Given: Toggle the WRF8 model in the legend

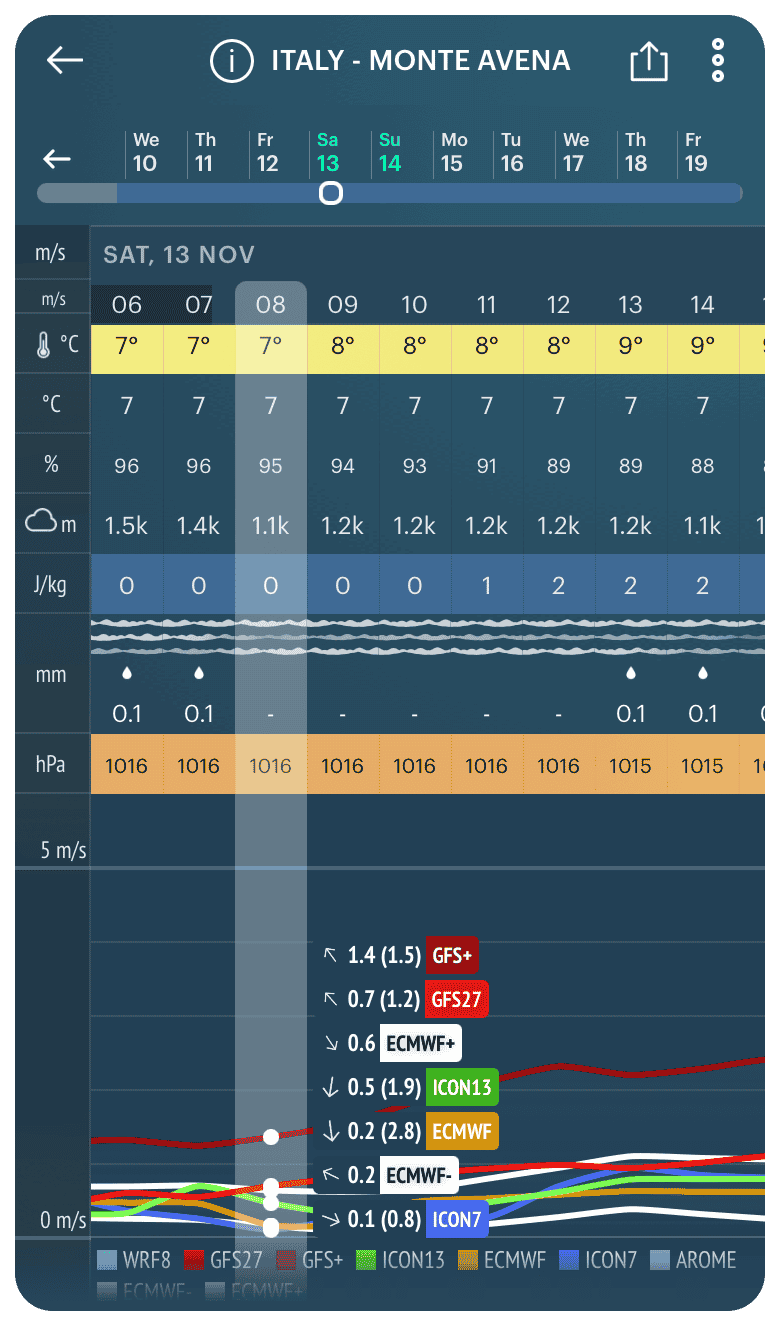Looking at the screenshot, I should [x=134, y=1260].
